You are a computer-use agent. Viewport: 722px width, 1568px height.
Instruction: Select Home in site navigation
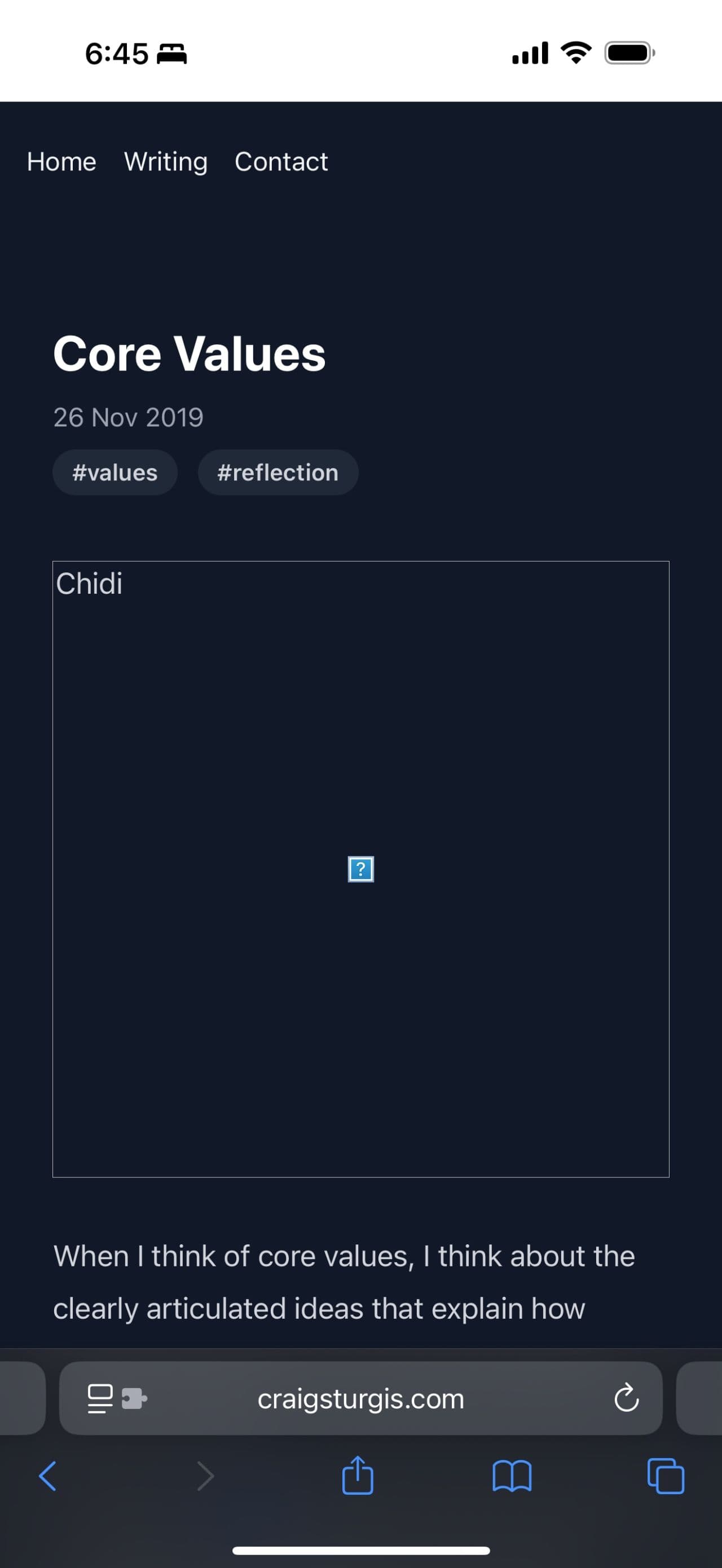click(61, 162)
